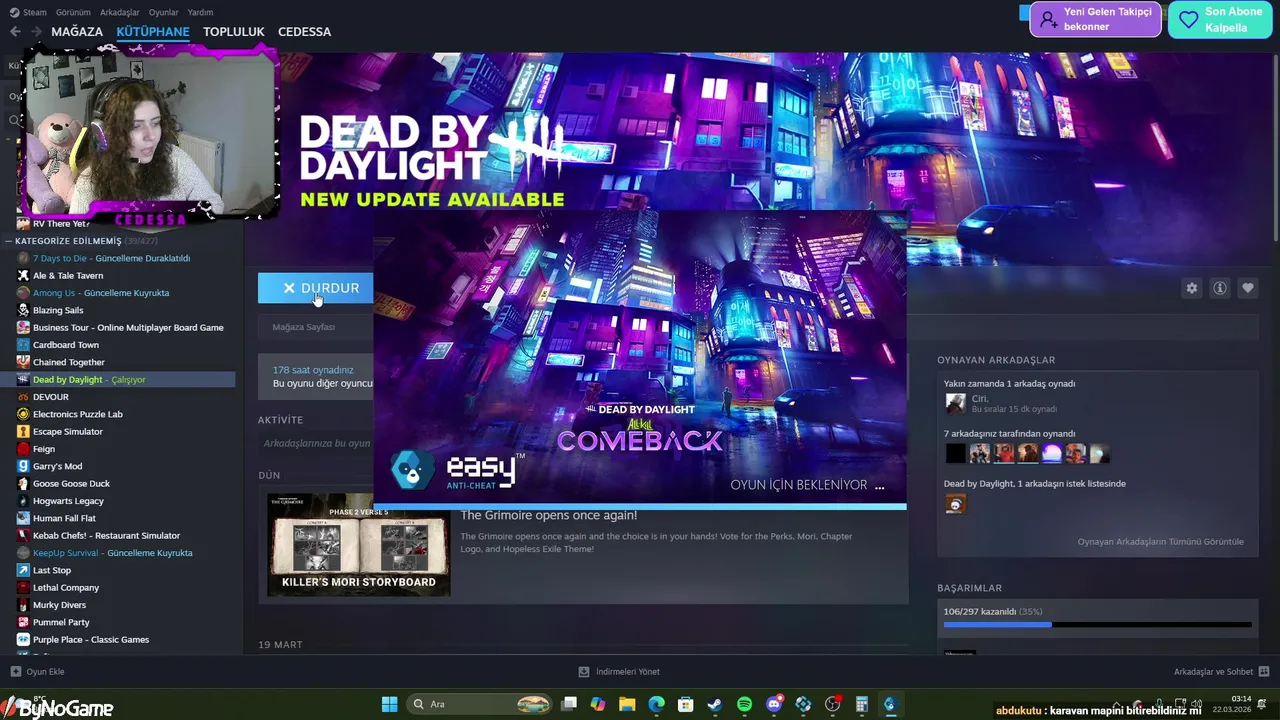Select DEVOUR in the game list
Screen dimensions: 1280x720
tap(51, 397)
